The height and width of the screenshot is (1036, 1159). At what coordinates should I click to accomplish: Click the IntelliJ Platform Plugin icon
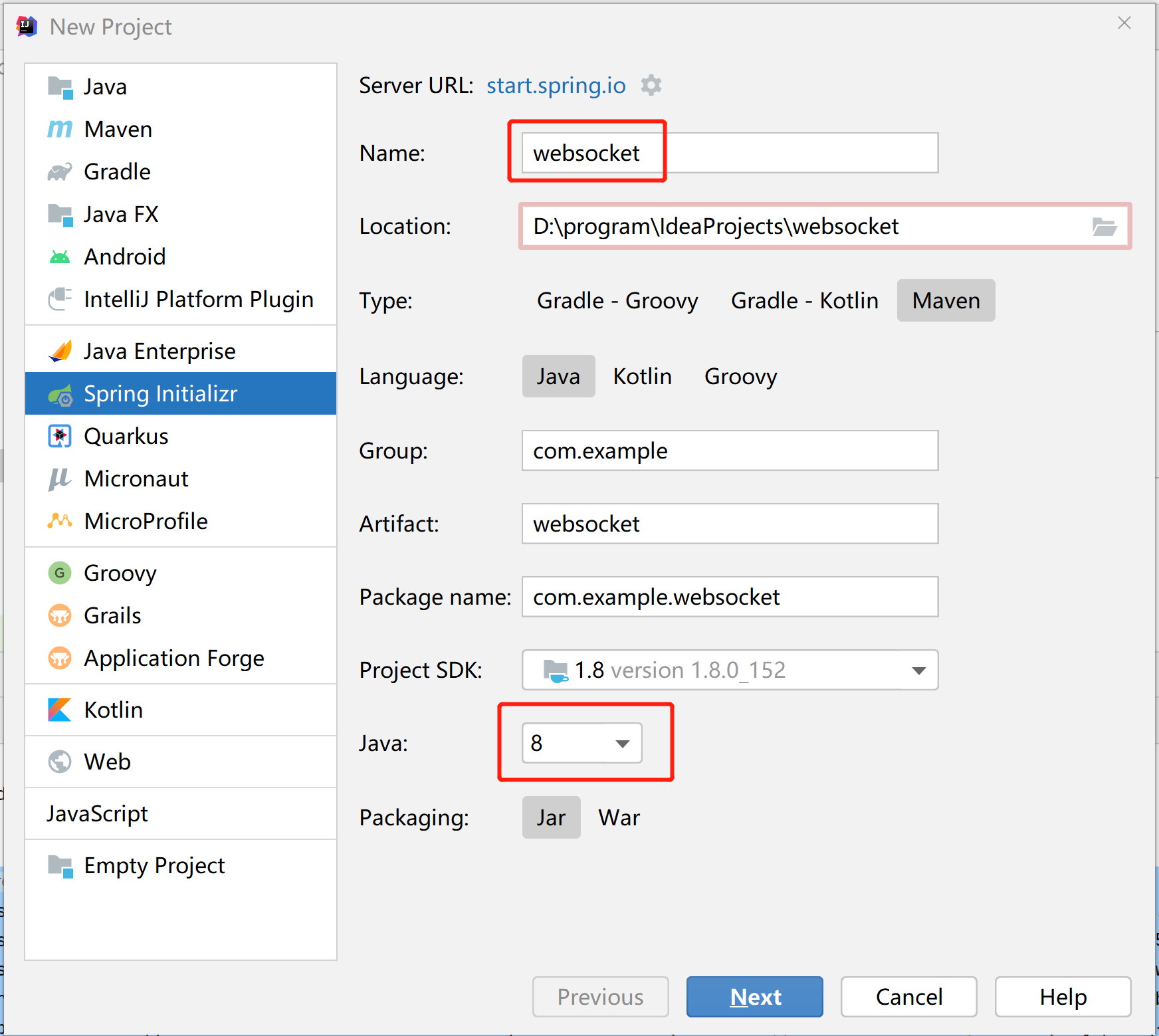(x=60, y=299)
